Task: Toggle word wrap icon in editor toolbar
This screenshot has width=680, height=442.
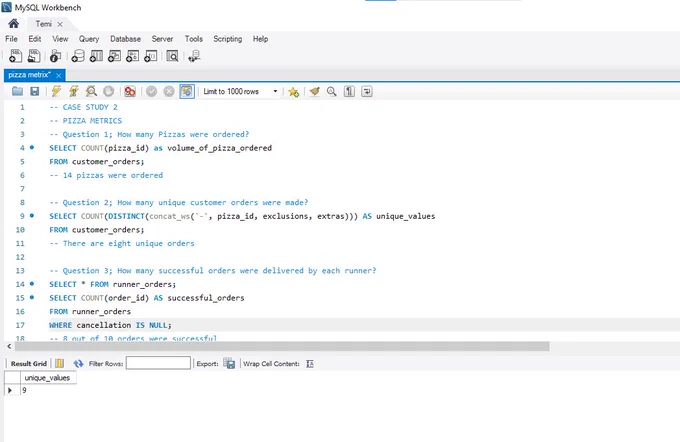Action: pyautogui.click(x=367, y=92)
